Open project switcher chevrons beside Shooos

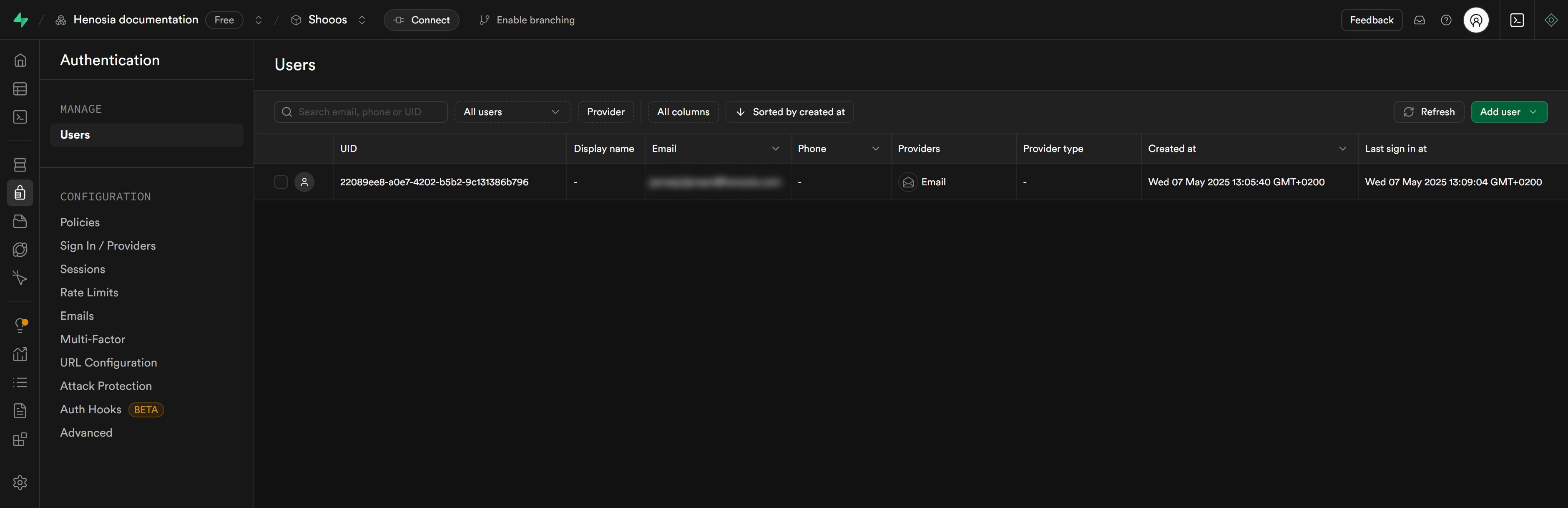(362, 20)
